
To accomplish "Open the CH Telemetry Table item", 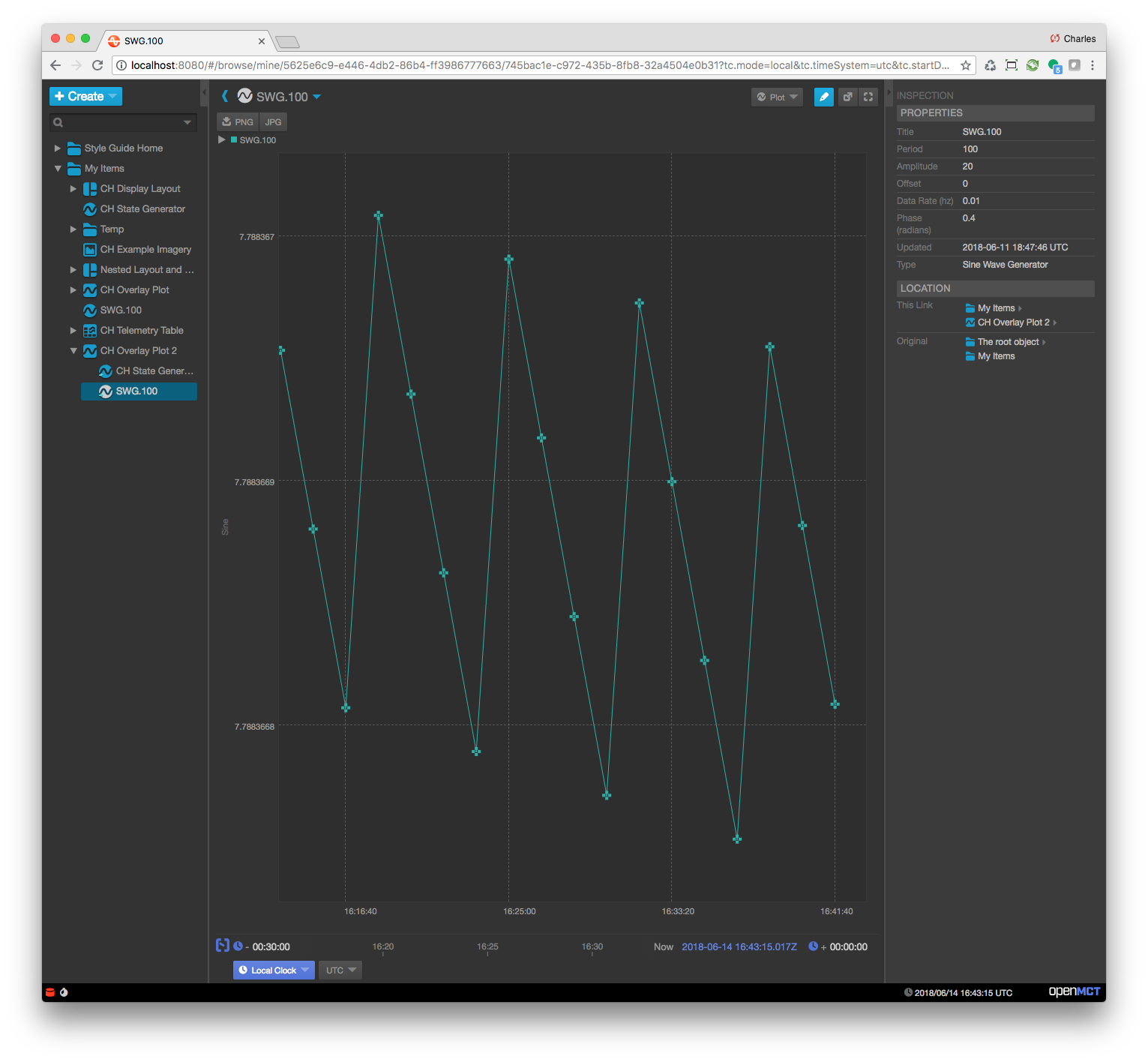I will [x=141, y=330].
